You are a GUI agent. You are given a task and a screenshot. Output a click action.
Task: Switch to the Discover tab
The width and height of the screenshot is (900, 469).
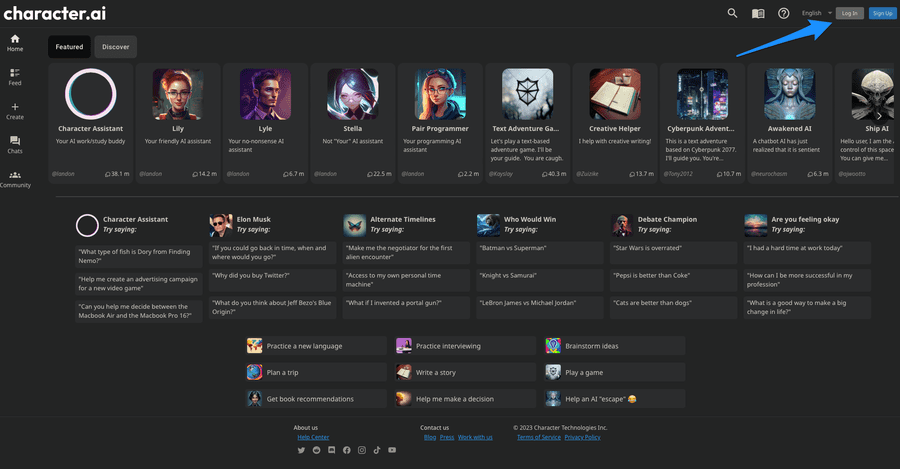115,46
